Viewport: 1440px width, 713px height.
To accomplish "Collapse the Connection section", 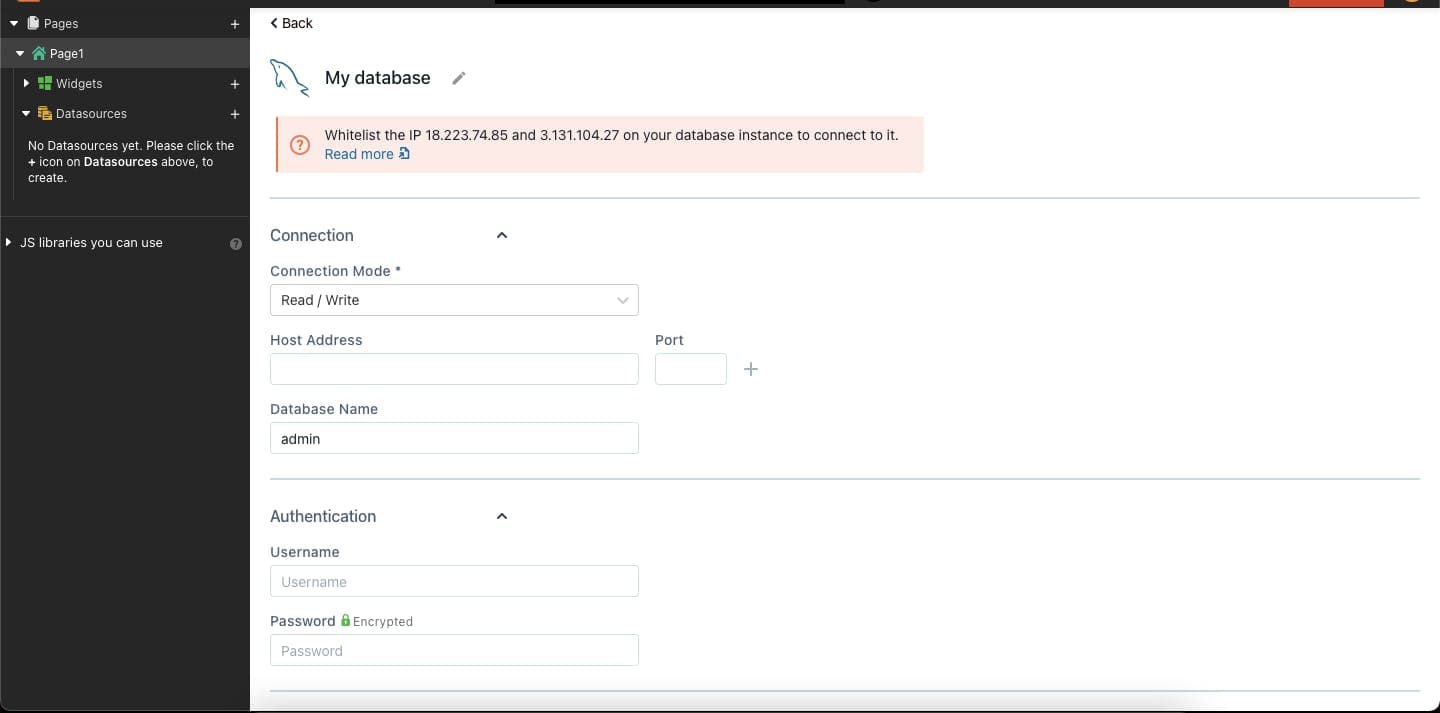I will pos(502,235).
